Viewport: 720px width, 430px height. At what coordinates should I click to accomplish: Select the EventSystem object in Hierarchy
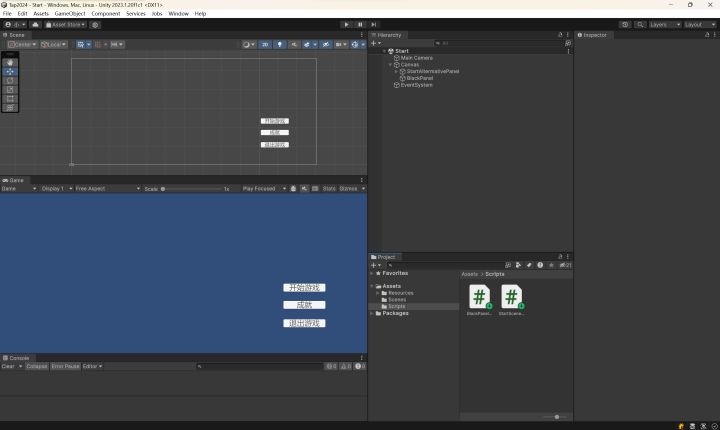click(x=416, y=85)
